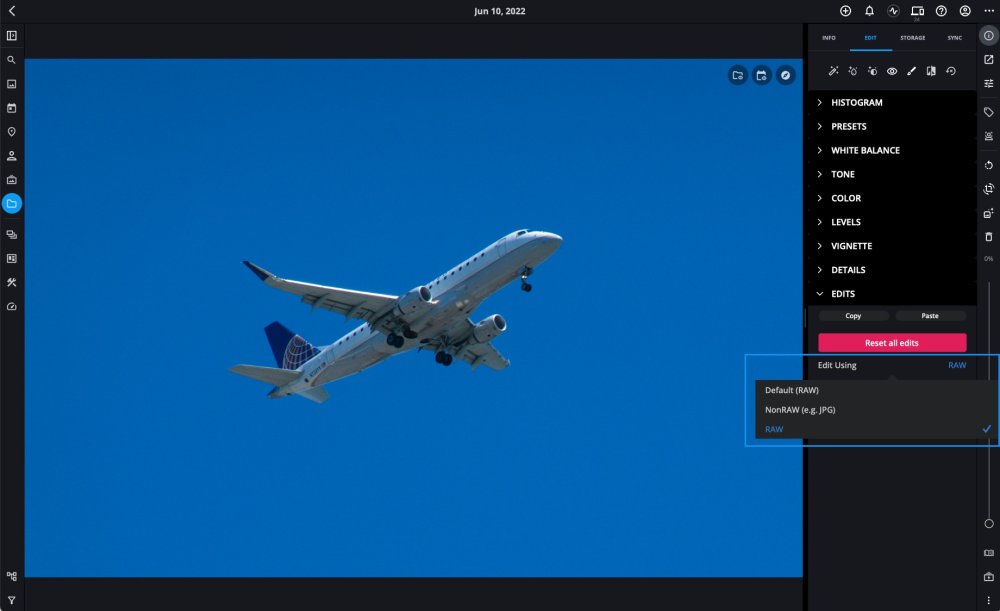The height and width of the screenshot is (611, 1000).
Task: Click the Copy edits button
Action: [853, 316]
